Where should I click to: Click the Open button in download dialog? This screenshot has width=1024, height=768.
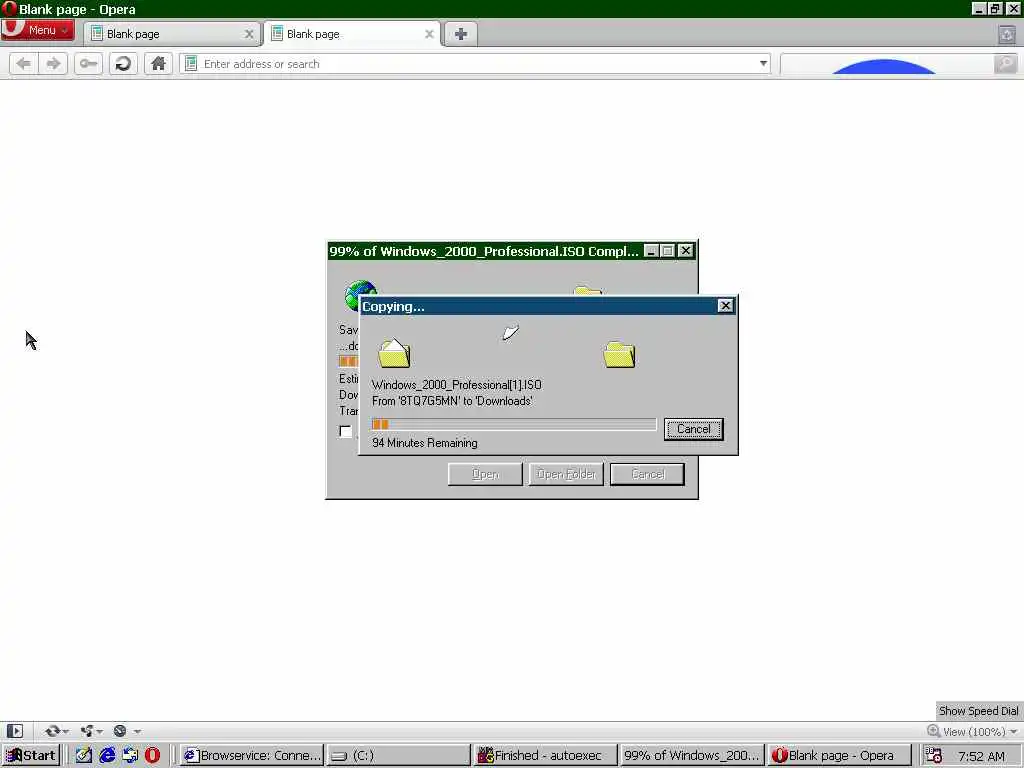[485, 474]
